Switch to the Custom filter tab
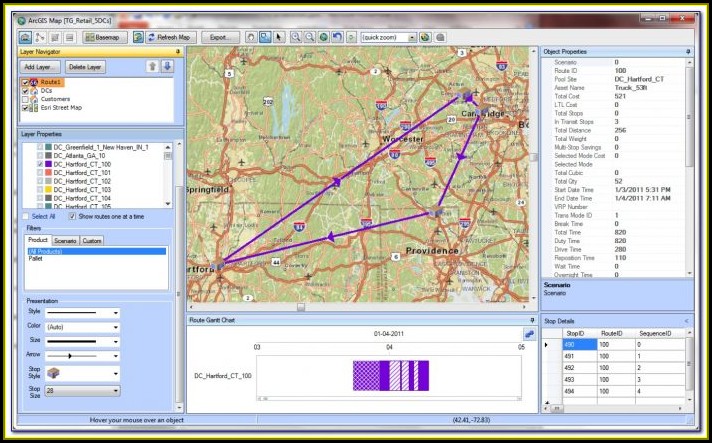Viewport: 712px width, 443px height. (x=92, y=241)
